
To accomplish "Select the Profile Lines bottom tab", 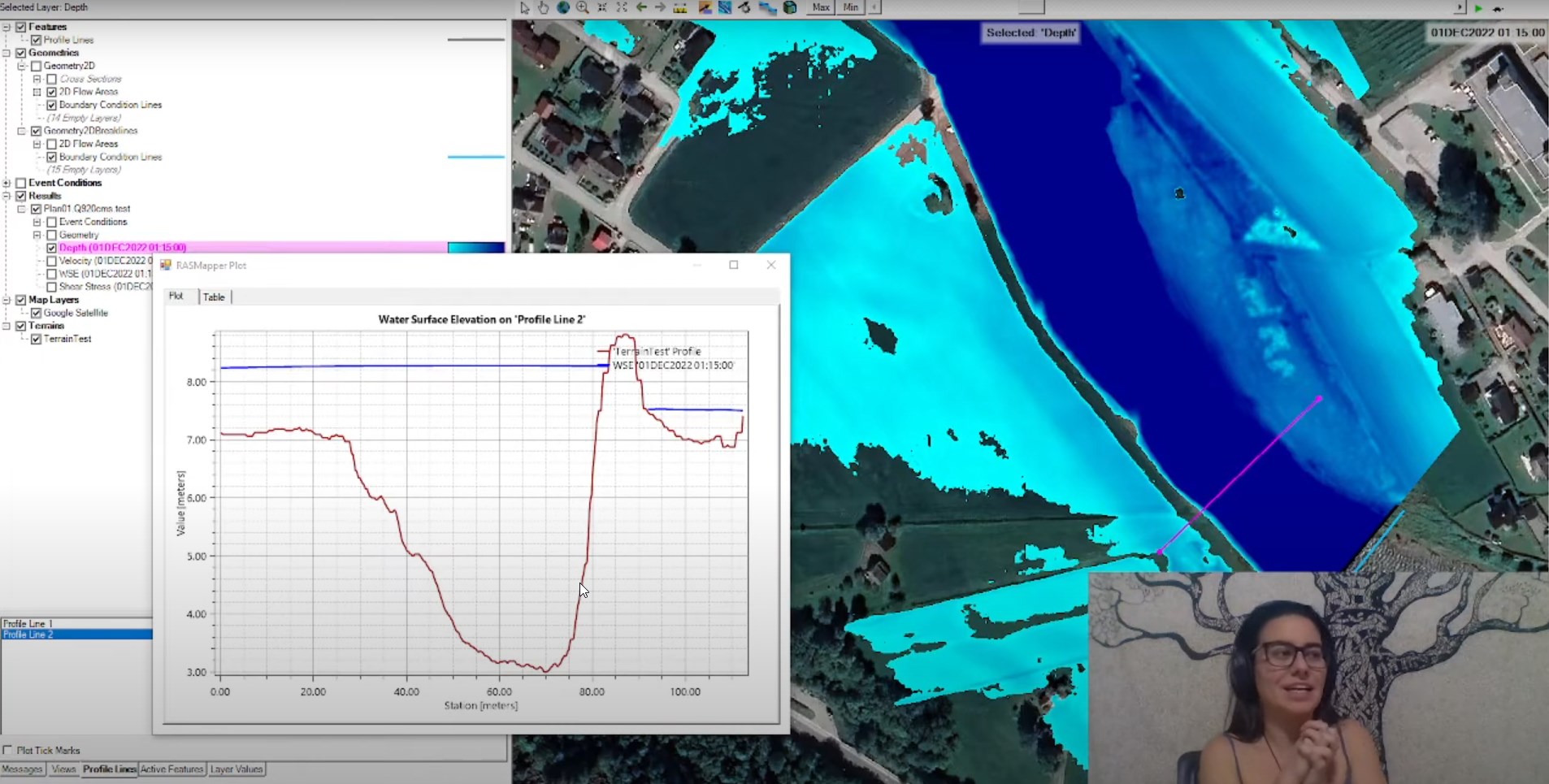I will click(x=109, y=769).
